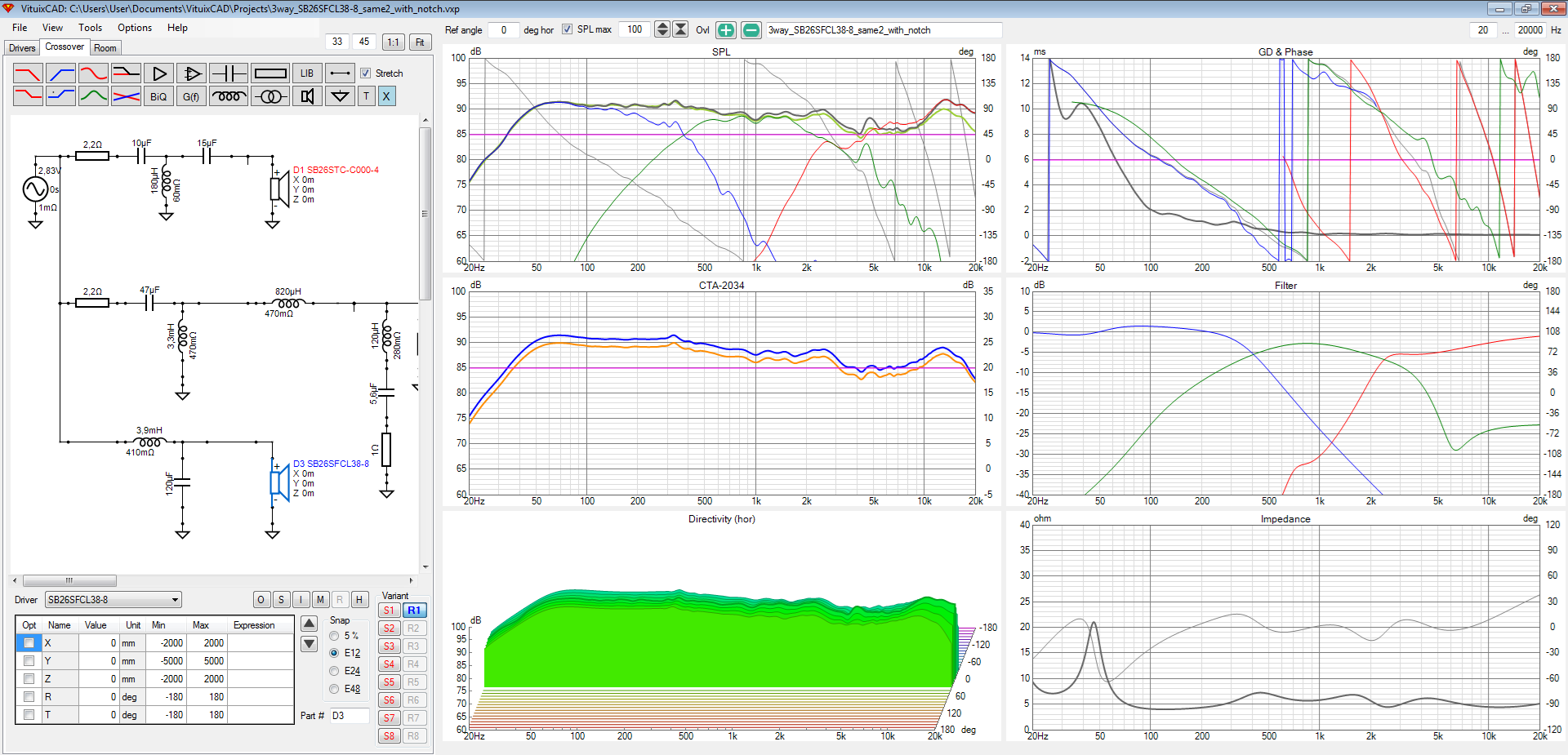Image resolution: width=1568 pixels, height=755 pixels.
Task: Add a buffer amplifier triangle block
Action: pyautogui.click(x=158, y=73)
